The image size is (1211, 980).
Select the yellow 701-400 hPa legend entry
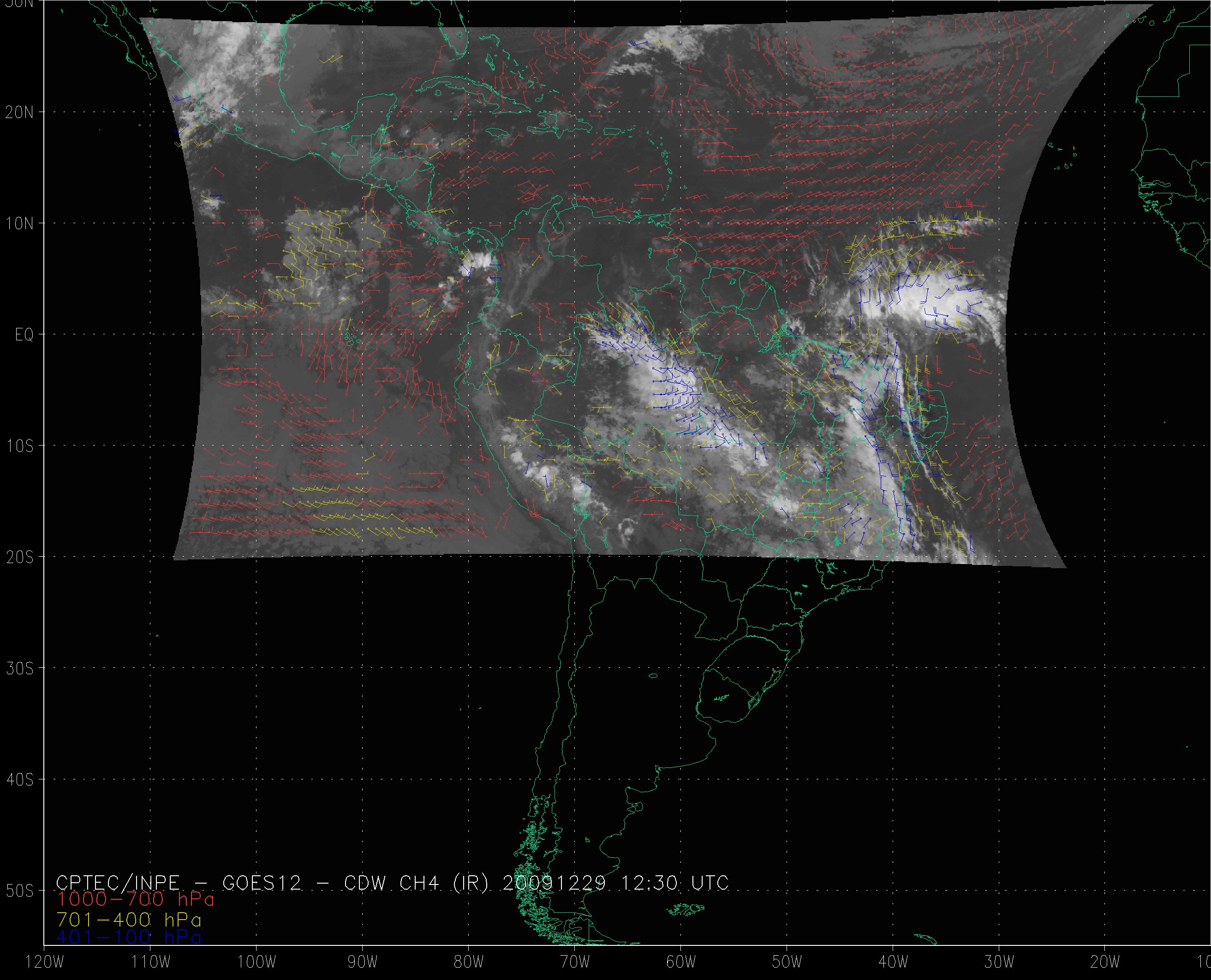tap(129, 920)
